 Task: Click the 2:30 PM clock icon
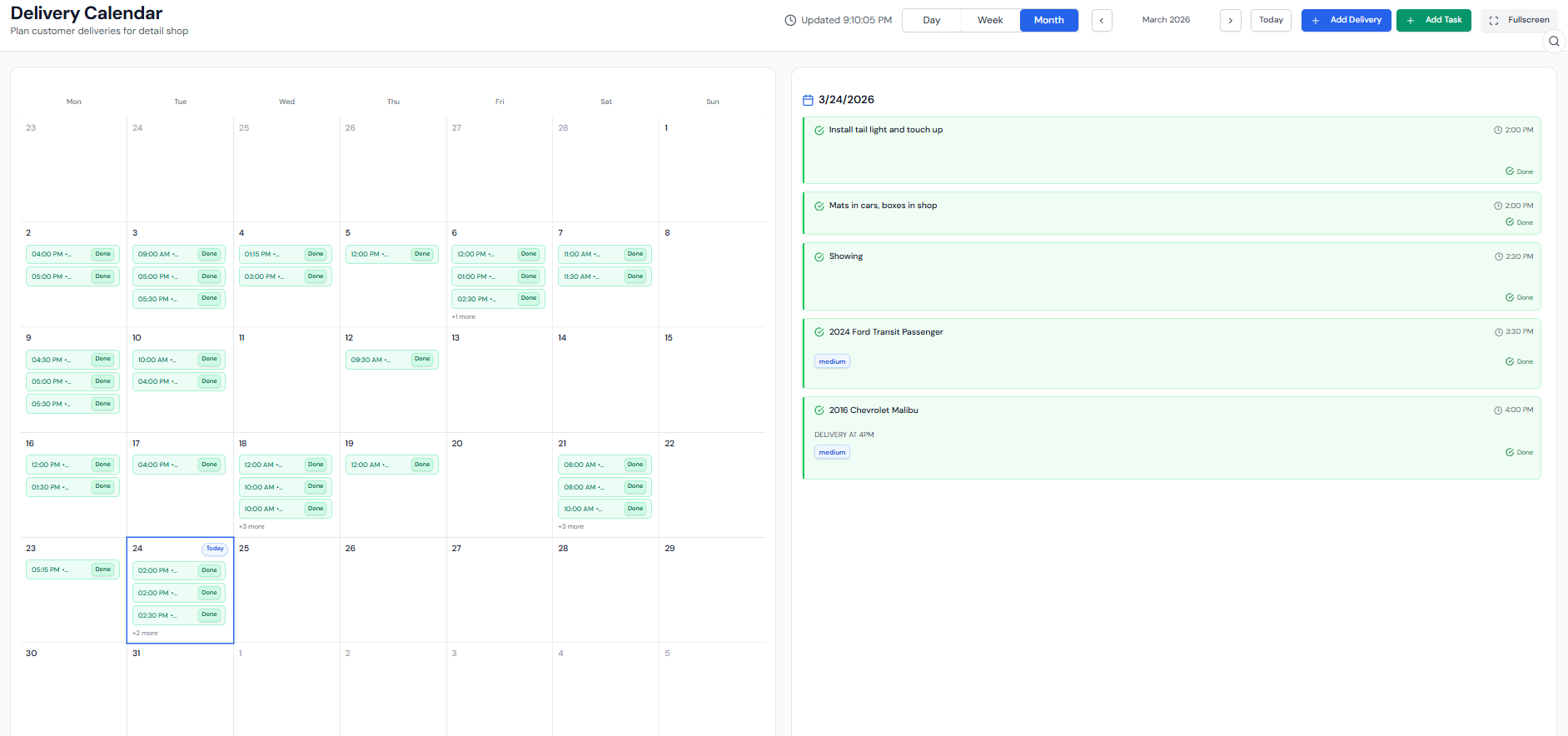[x=1498, y=256]
